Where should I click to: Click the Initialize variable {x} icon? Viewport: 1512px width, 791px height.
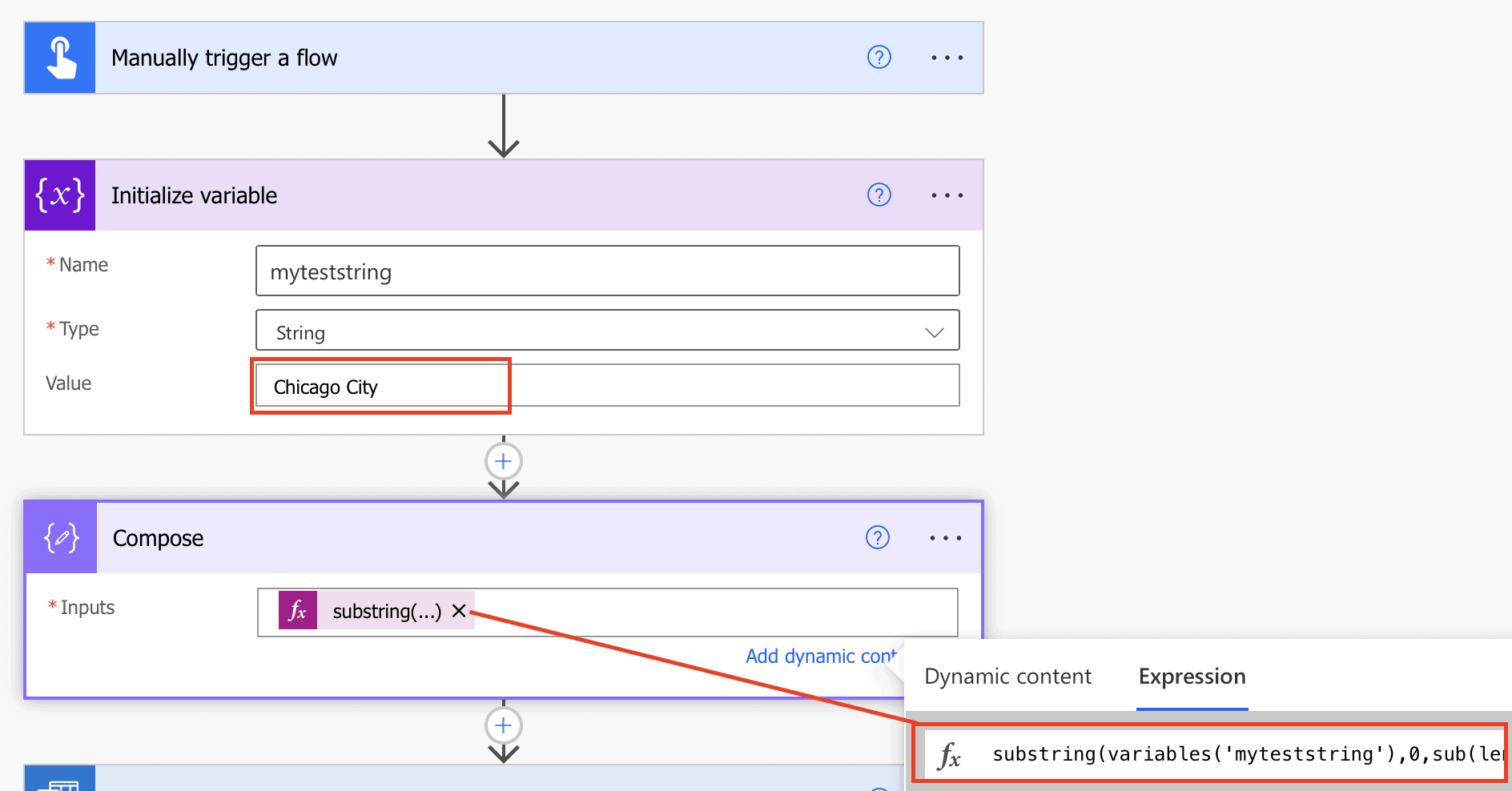click(59, 195)
